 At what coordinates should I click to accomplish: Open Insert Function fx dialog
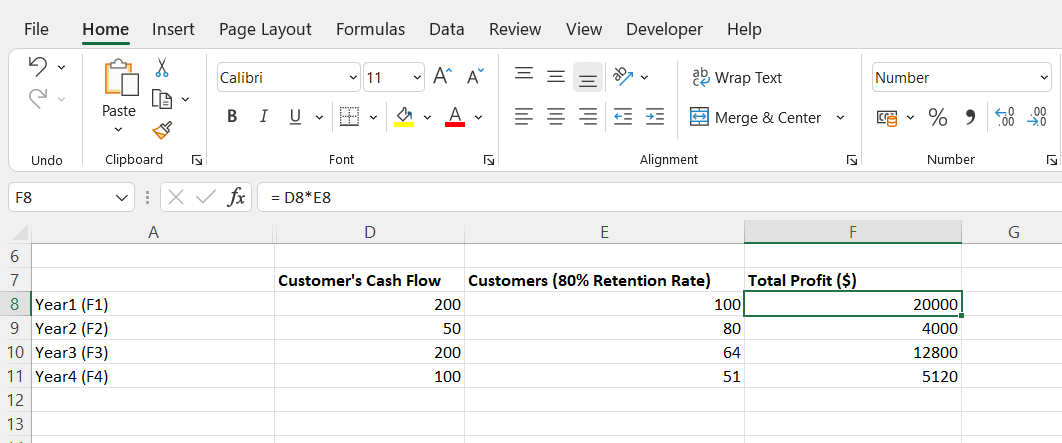point(235,198)
